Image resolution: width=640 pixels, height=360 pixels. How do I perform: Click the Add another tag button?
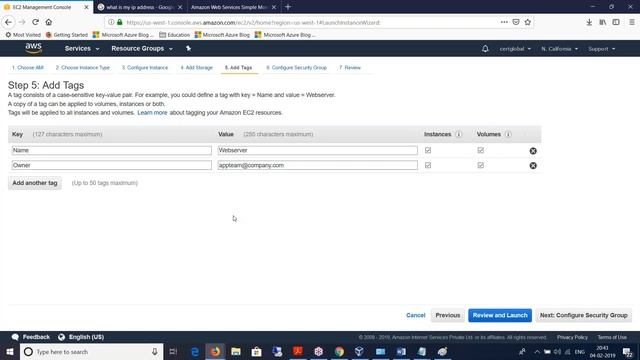click(x=35, y=183)
